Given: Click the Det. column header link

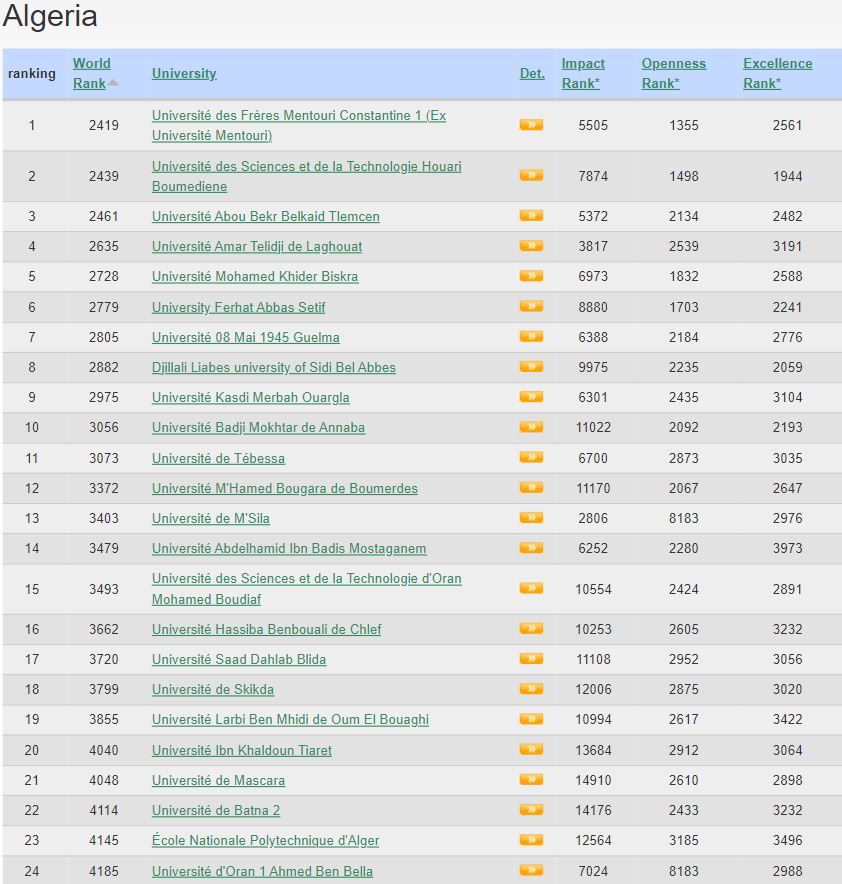Looking at the screenshot, I should click(532, 73).
